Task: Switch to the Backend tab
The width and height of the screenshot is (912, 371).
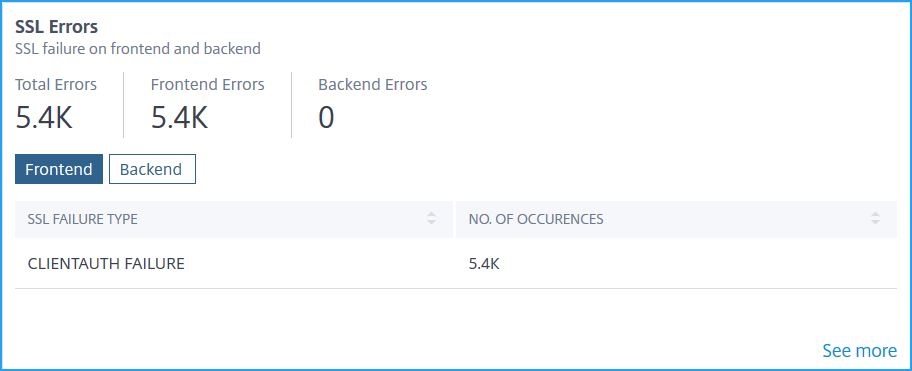Action: [x=152, y=169]
